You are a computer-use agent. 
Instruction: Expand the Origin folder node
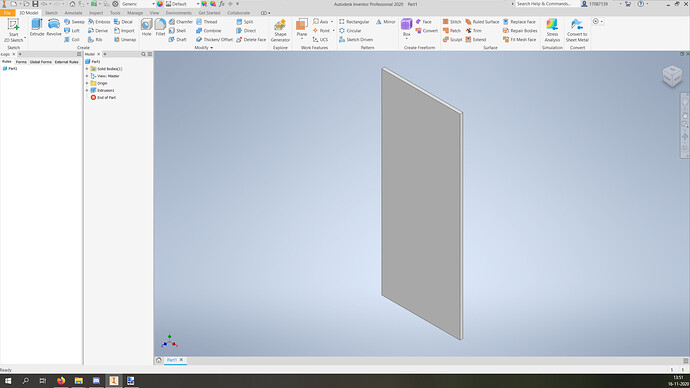click(x=87, y=83)
